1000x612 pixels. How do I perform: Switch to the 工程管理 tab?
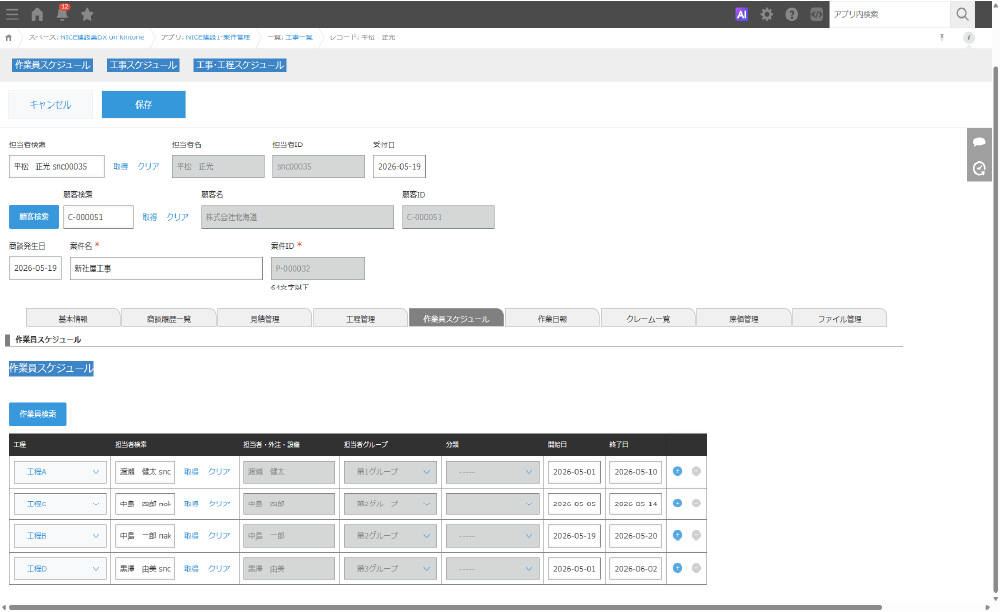point(360,318)
